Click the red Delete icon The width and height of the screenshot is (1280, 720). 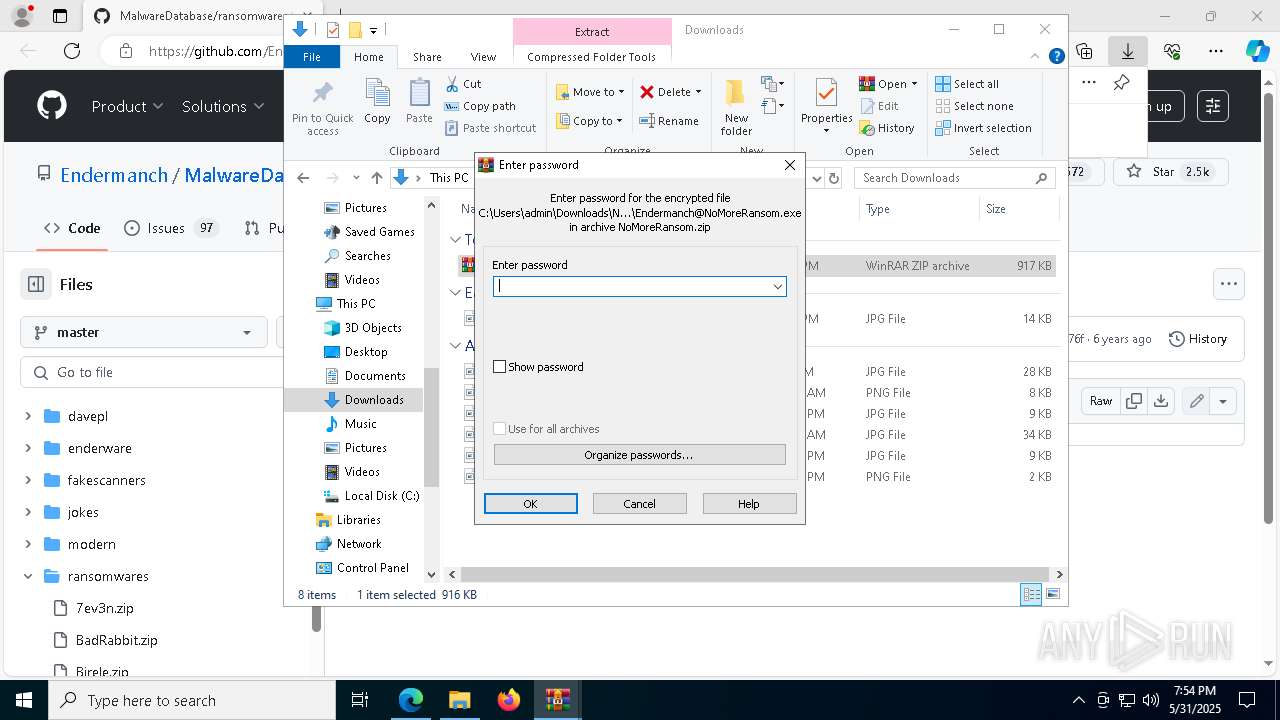[647, 92]
